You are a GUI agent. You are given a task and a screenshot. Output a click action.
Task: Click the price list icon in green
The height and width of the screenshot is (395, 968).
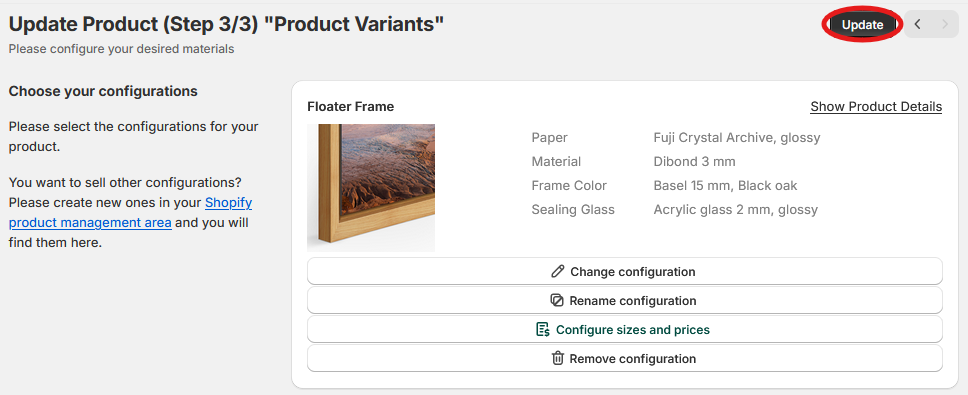point(543,330)
